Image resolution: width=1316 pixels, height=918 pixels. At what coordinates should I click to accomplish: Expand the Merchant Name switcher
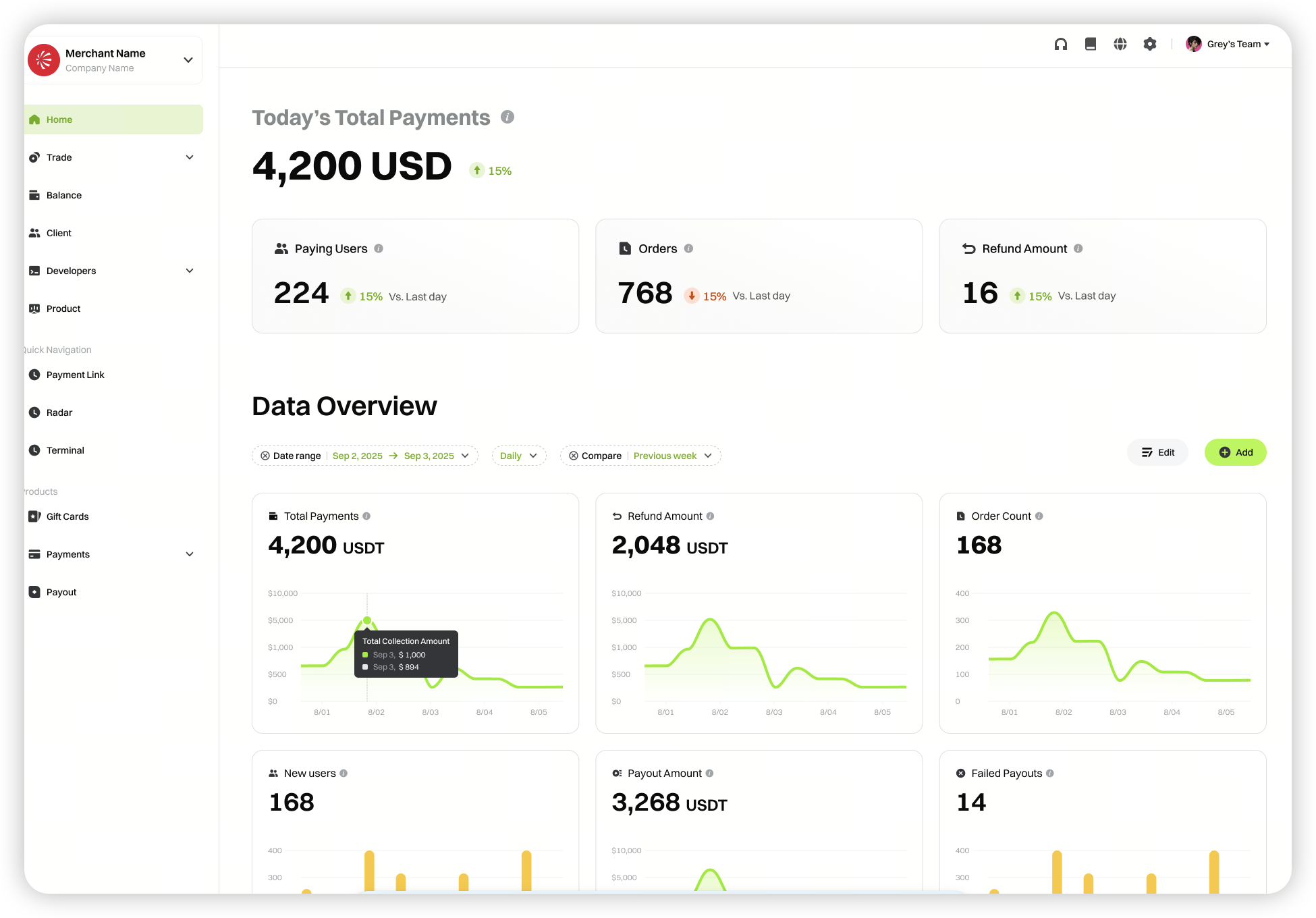click(x=188, y=60)
